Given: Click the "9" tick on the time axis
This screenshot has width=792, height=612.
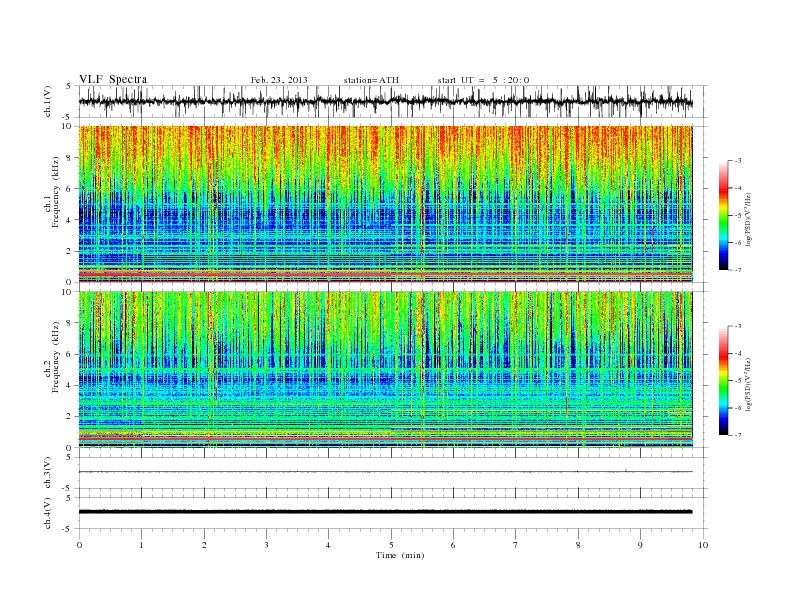Looking at the screenshot, I should pyautogui.click(x=640, y=545).
